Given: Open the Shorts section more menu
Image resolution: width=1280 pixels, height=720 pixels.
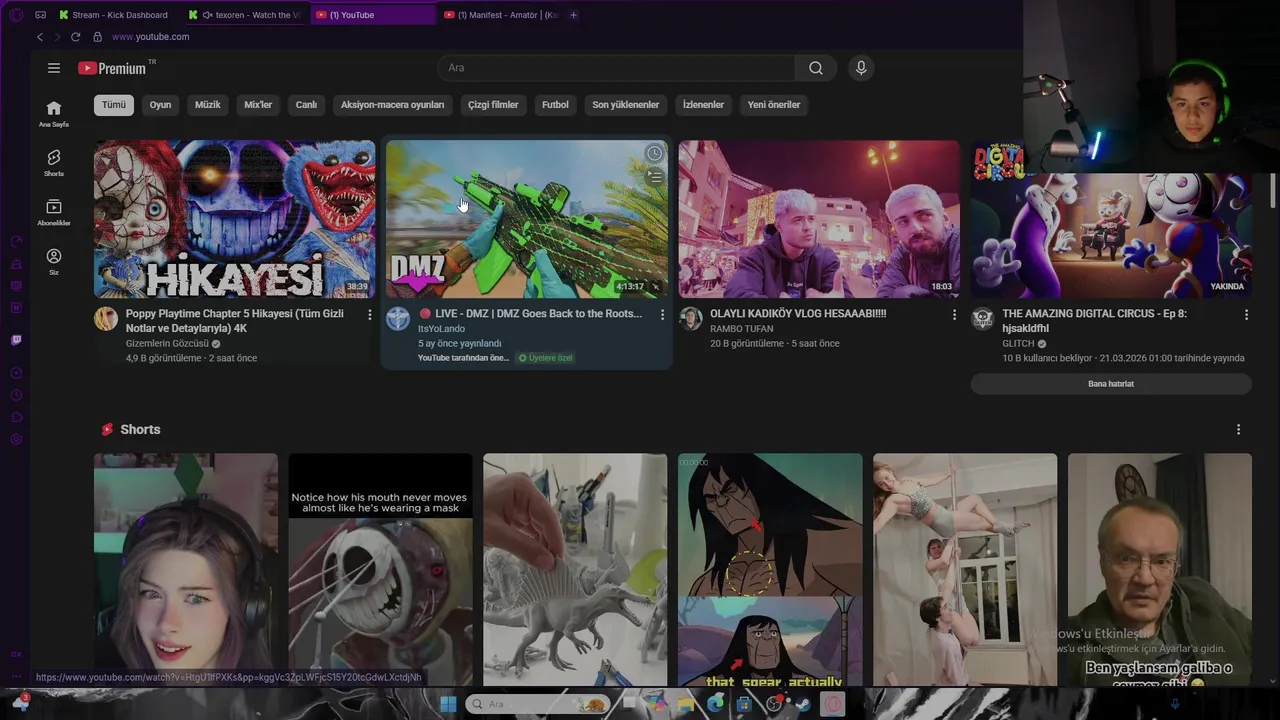Looking at the screenshot, I should point(1238,429).
